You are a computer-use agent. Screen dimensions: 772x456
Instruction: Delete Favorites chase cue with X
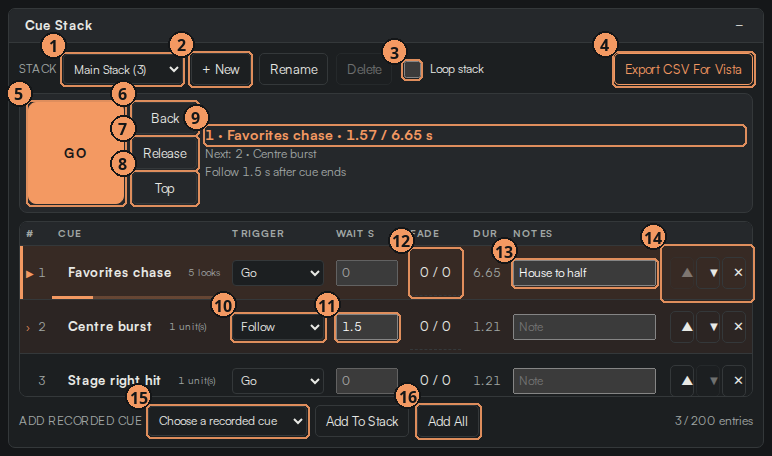pos(738,273)
